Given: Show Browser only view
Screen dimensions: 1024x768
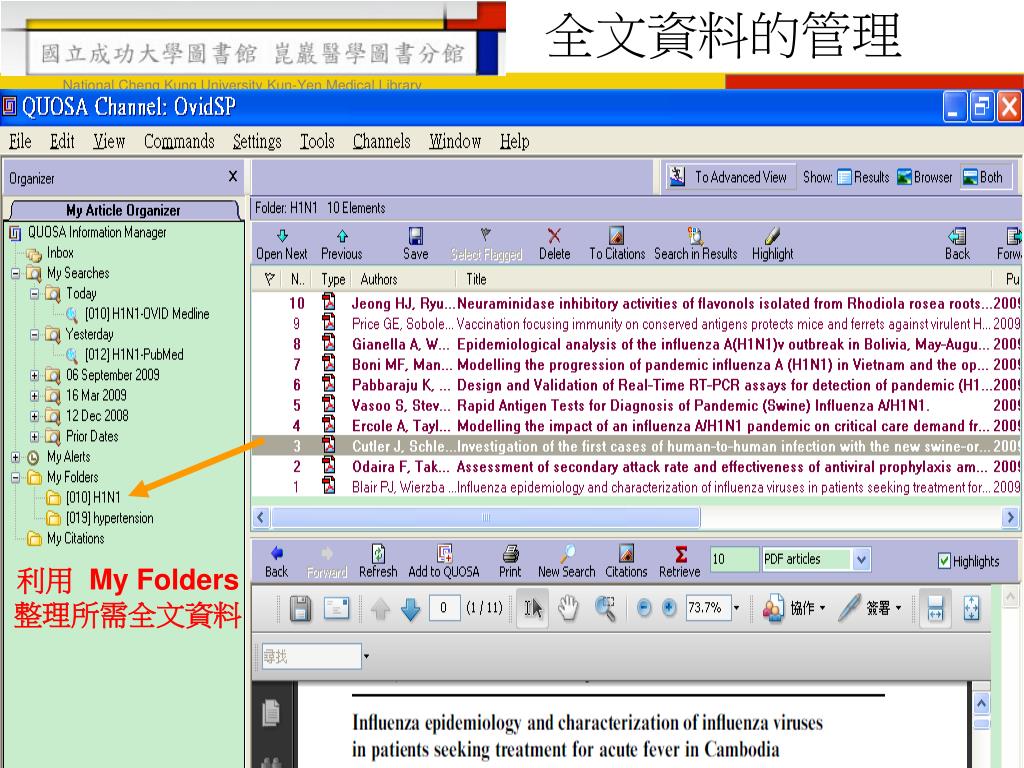Looking at the screenshot, I should [924, 177].
